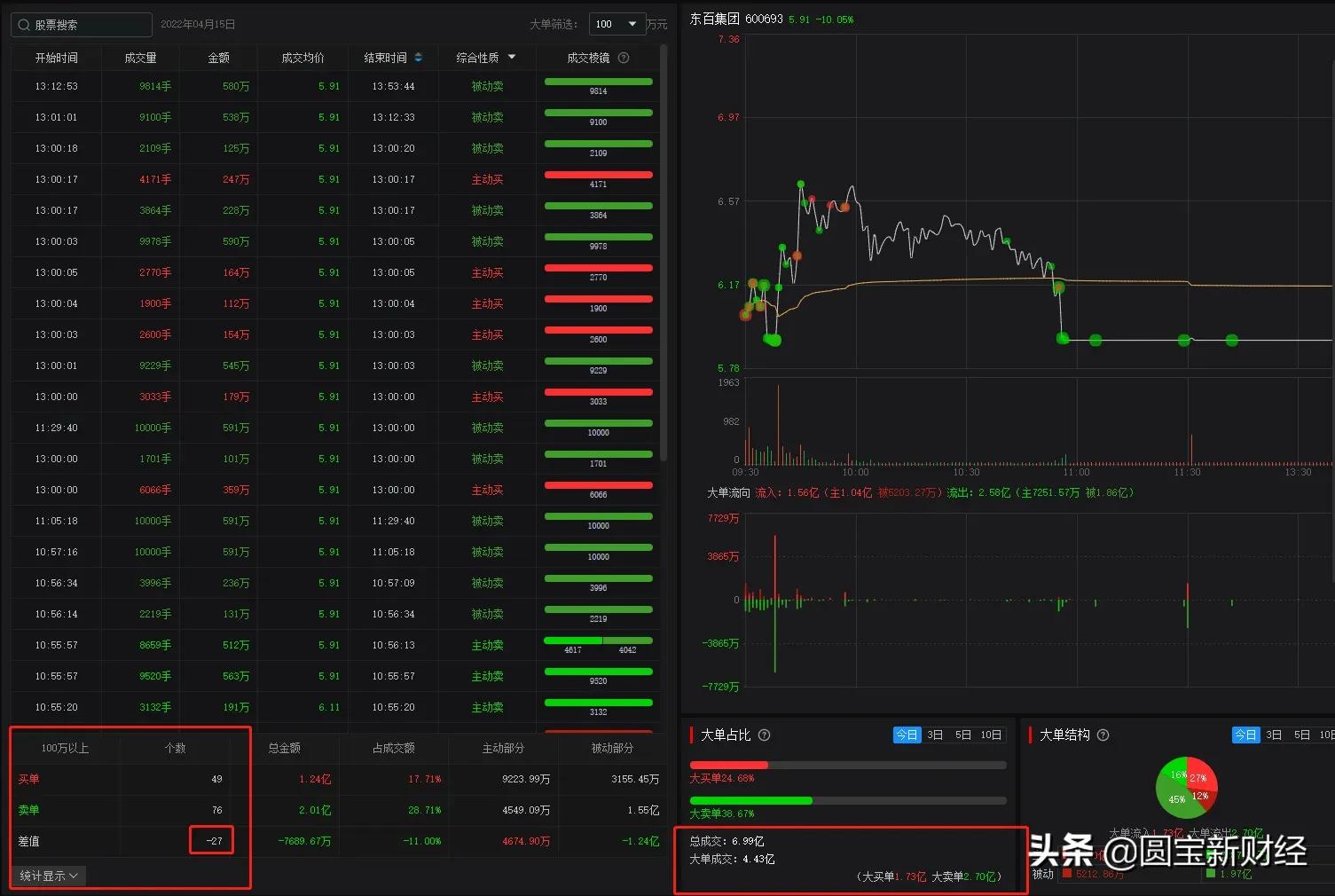Click the end time 10:57:09
The width and height of the screenshot is (1335, 896).
click(x=393, y=583)
